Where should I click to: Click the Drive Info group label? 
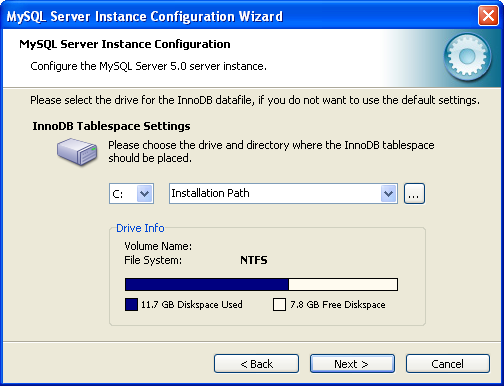pyautogui.click(x=140, y=228)
